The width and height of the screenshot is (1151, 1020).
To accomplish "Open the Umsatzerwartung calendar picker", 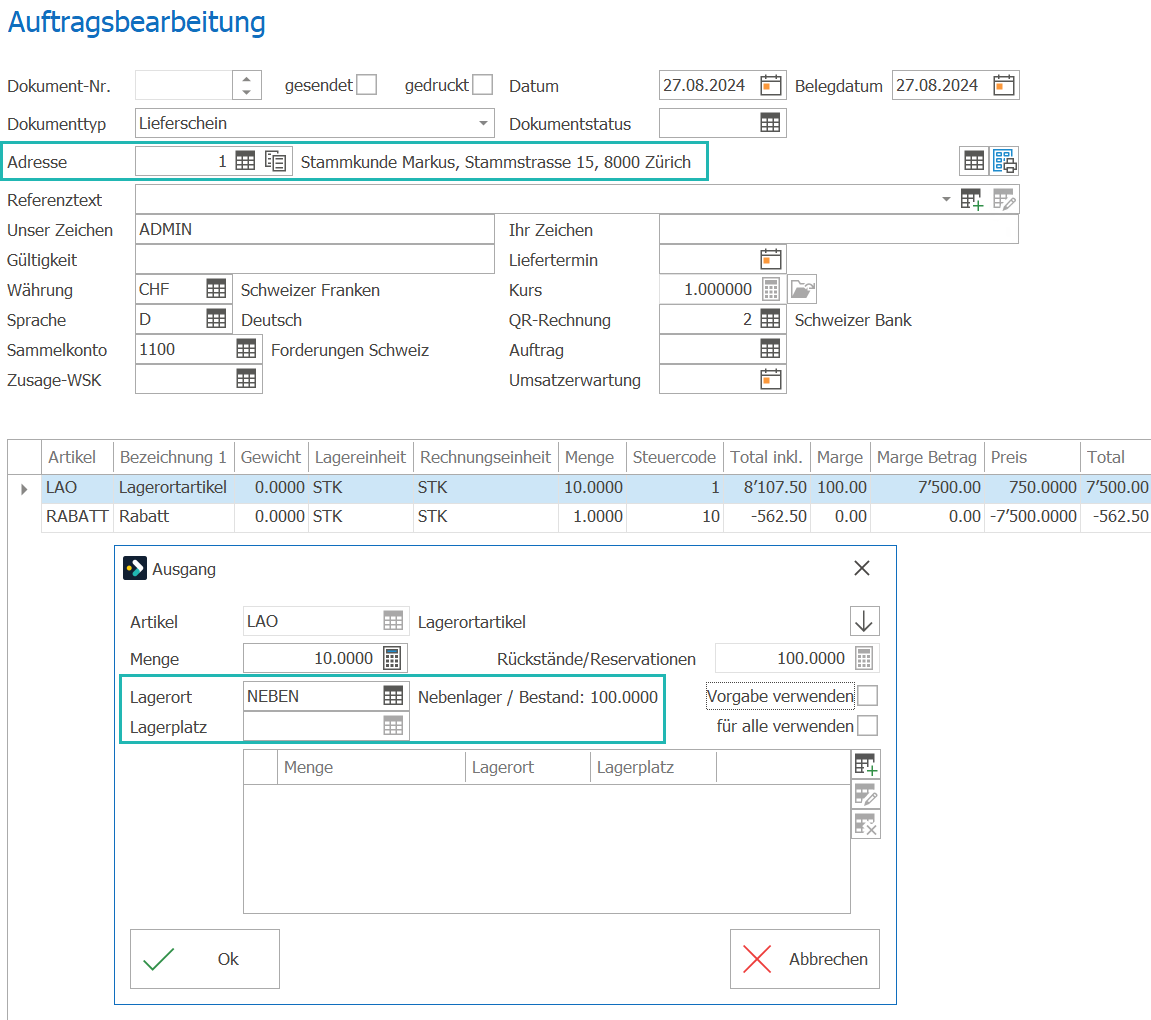I will pyautogui.click(x=770, y=379).
